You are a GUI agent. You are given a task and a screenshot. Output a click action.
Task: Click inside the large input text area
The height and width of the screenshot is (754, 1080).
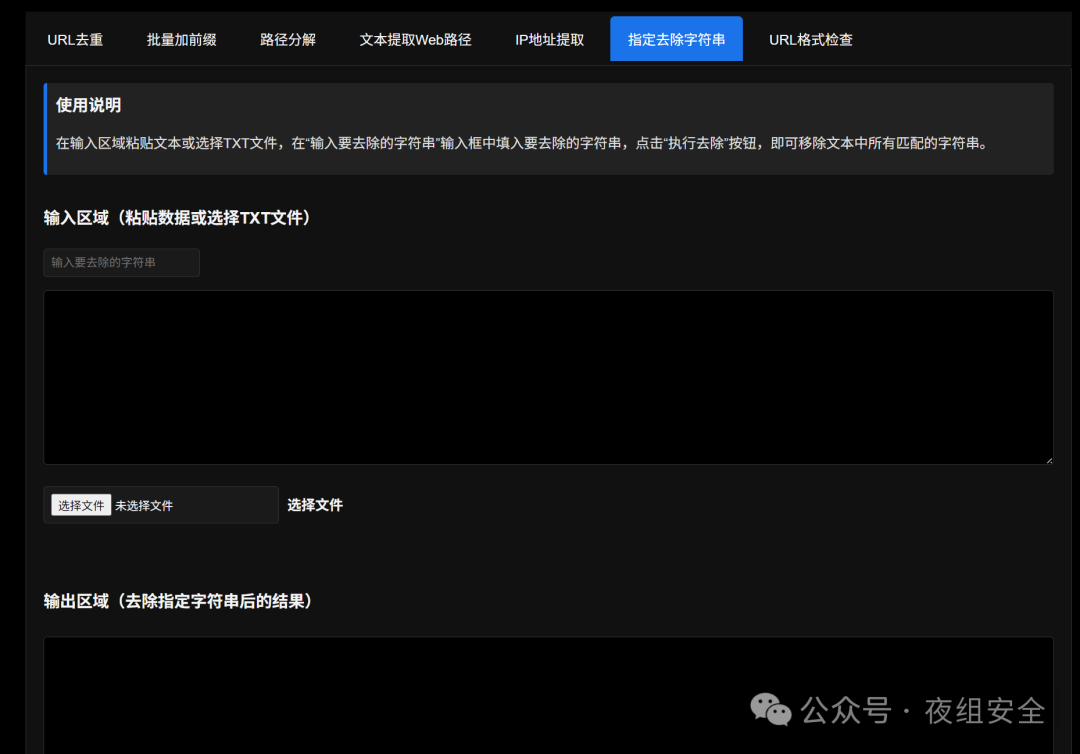coord(548,377)
